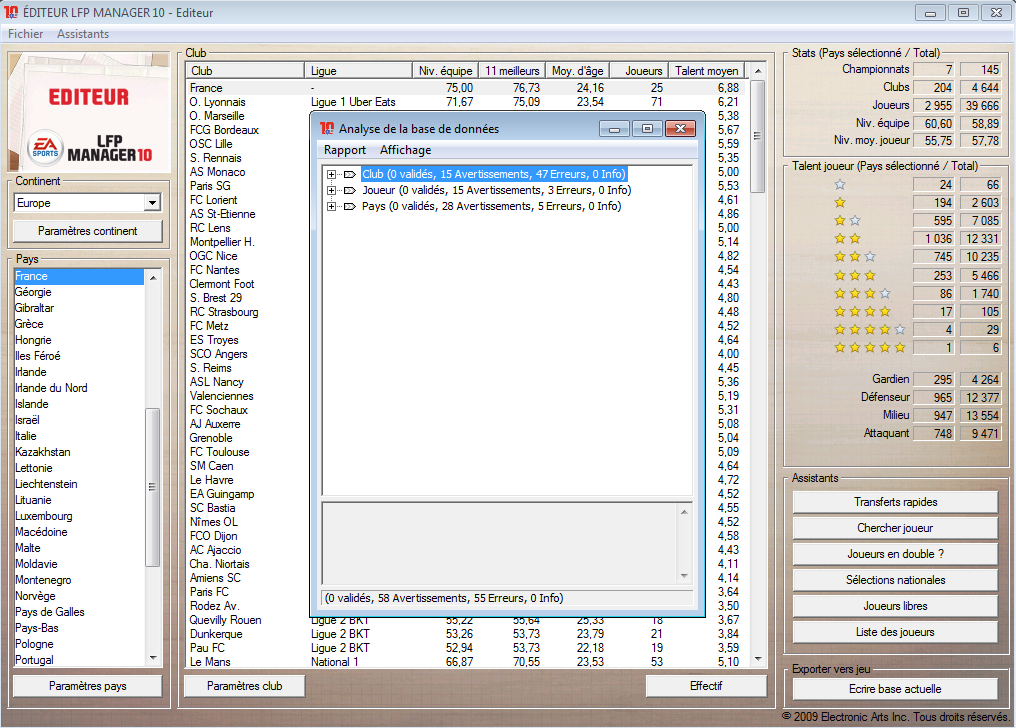The width and height of the screenshot is (1016, 728).
Task: Sort by Joueurs column header
Action: pos(639,71)
